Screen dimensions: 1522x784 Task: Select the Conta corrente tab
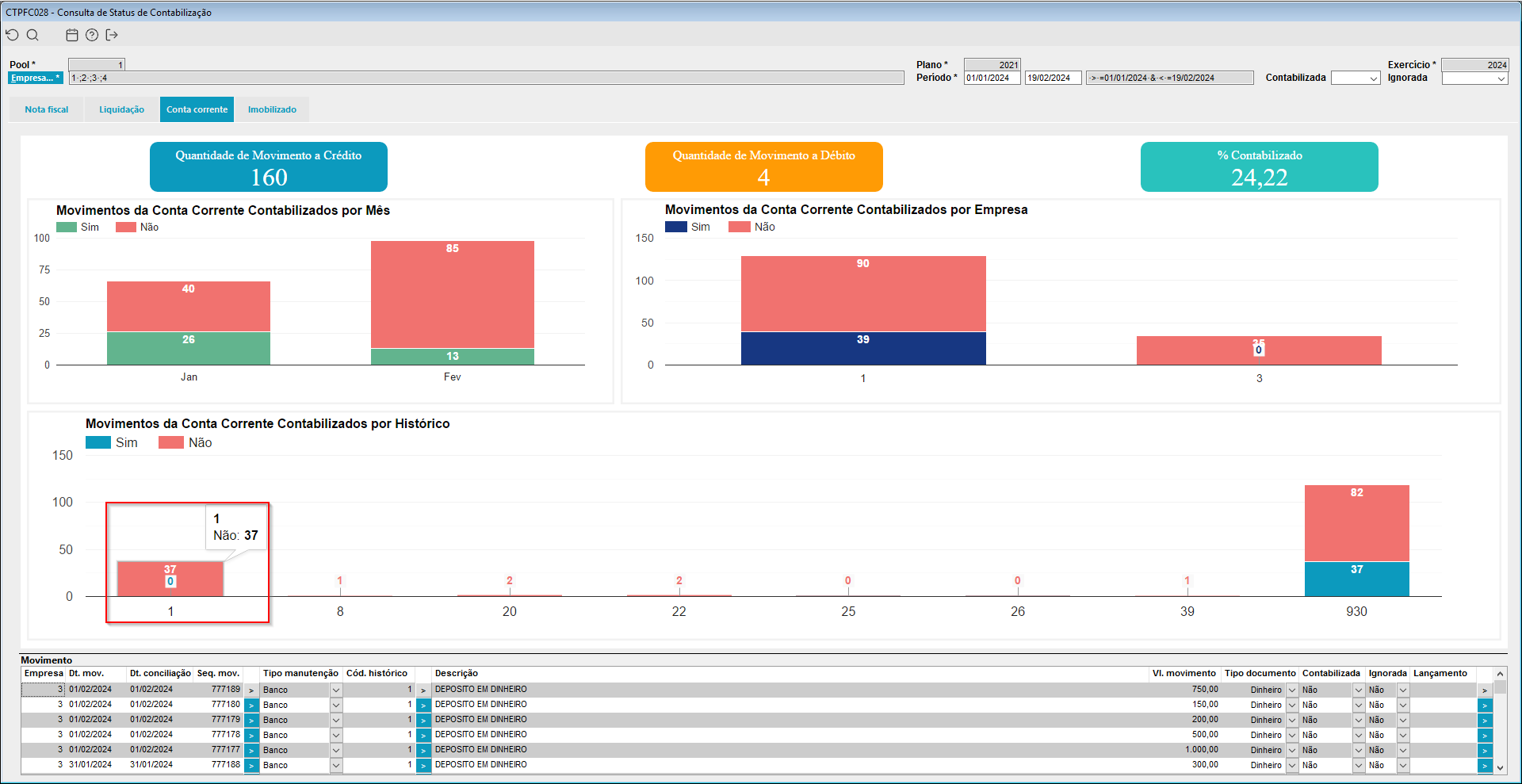click(x=197, y=109)
